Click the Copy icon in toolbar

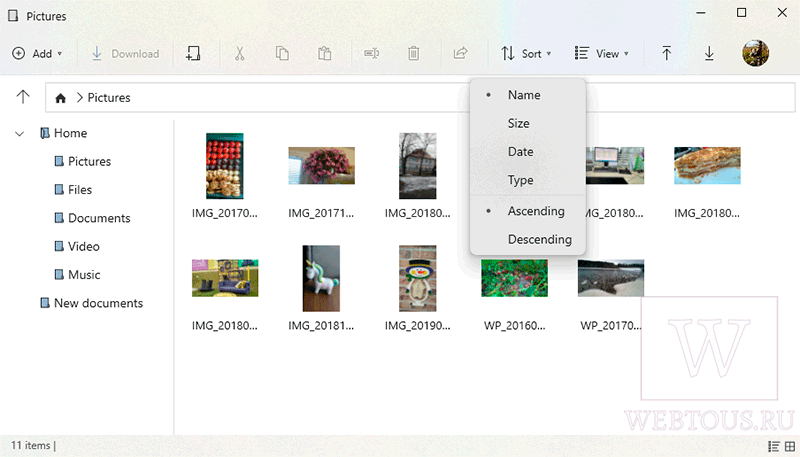[x=282, y=53]
